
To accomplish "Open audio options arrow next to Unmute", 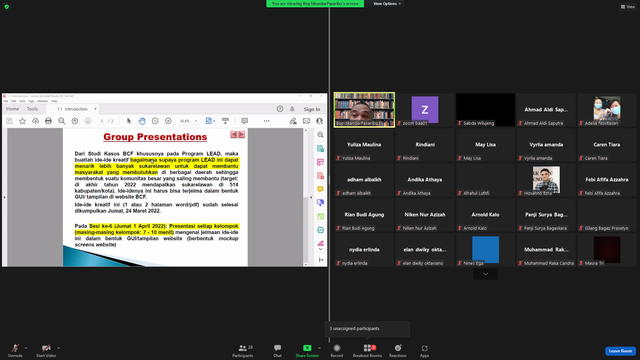I will [26, 348].
